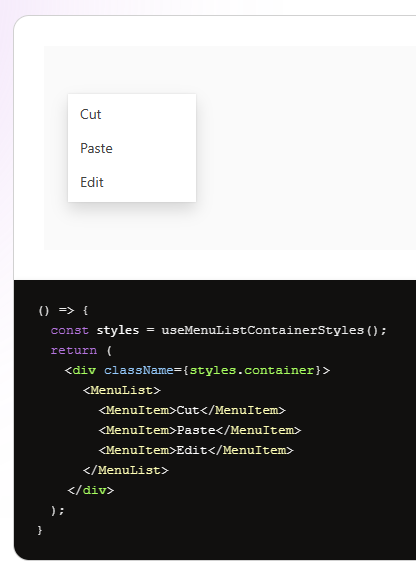The width and height of the screenshot is (416, 571).
Task: Choose Paste from the menu list
Action: (x=132, y=148)
